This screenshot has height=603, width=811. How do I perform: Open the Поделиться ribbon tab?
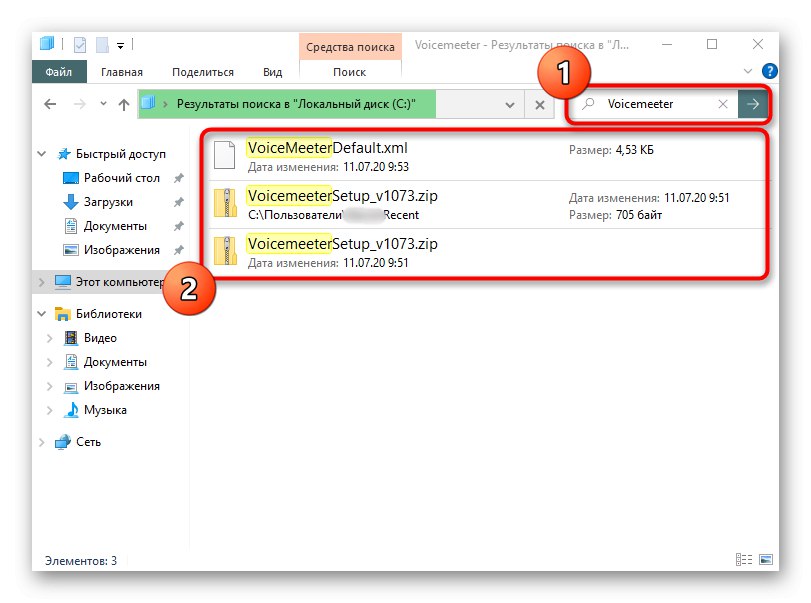click(x=203, y=72)
